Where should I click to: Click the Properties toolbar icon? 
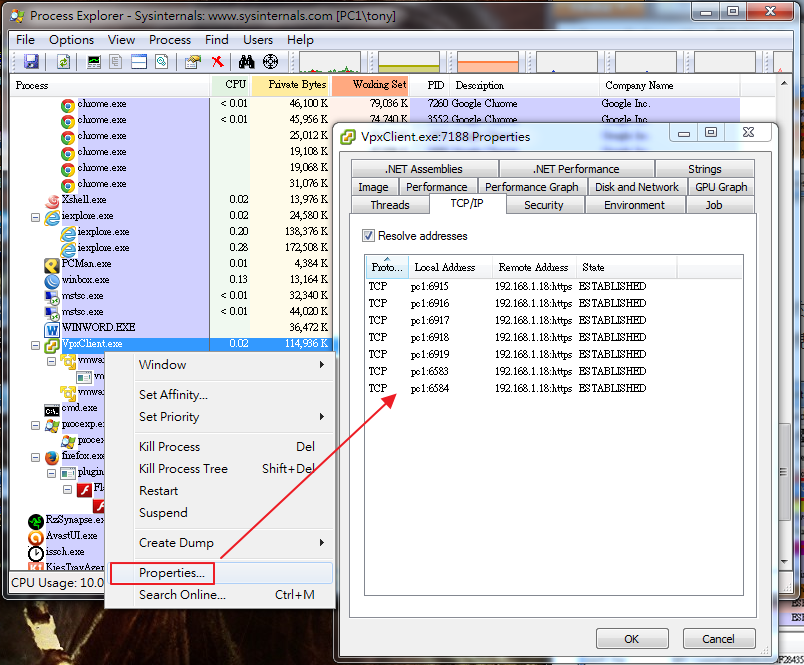[x=193, y=62]
